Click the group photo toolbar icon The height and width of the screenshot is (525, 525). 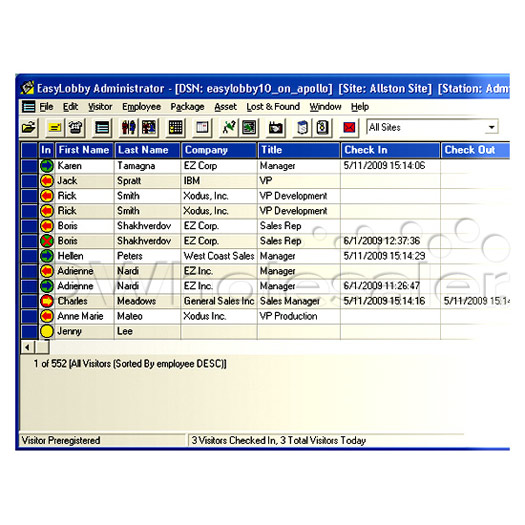[149, 128]
